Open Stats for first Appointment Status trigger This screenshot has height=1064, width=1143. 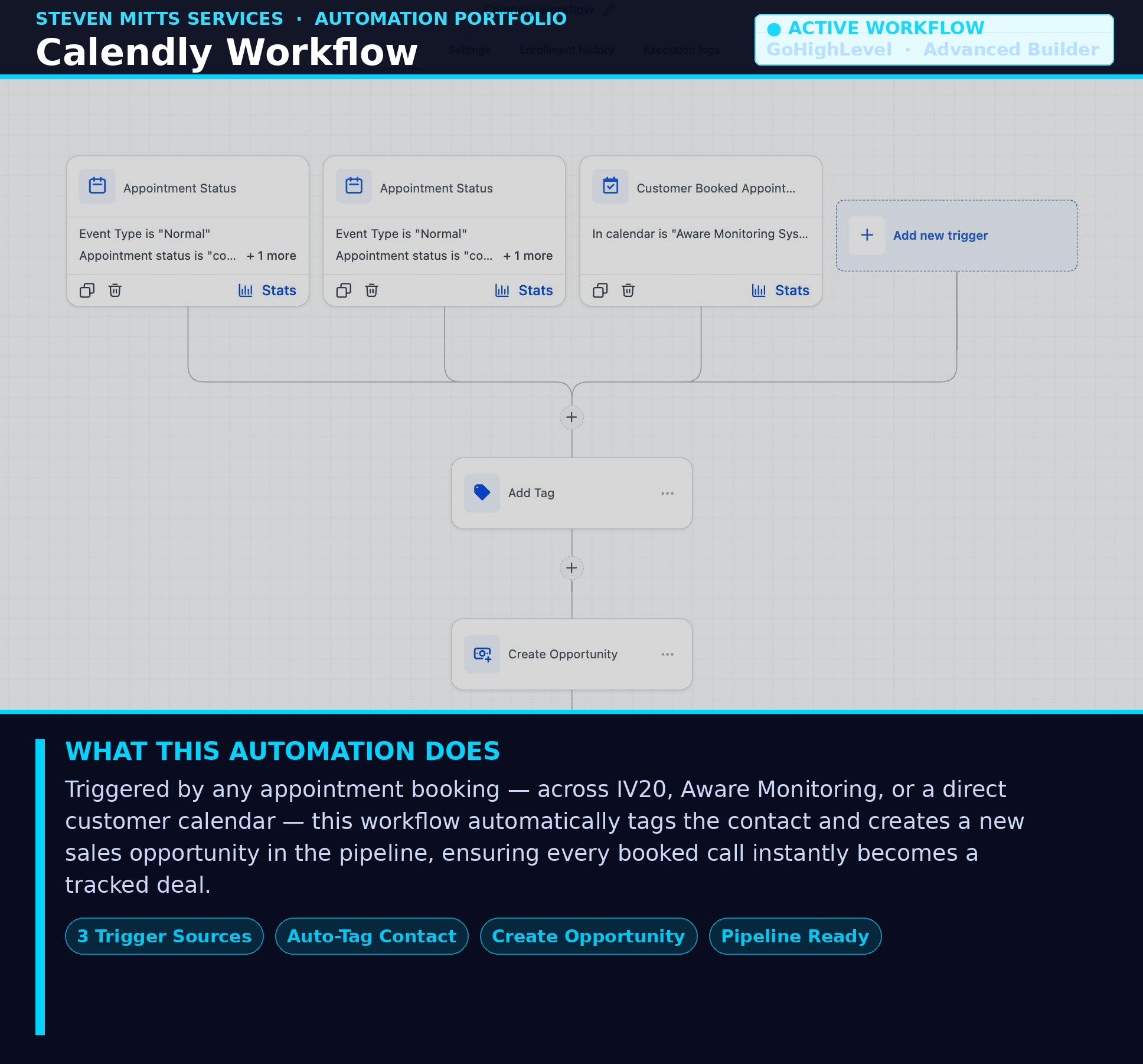(267, 291)
